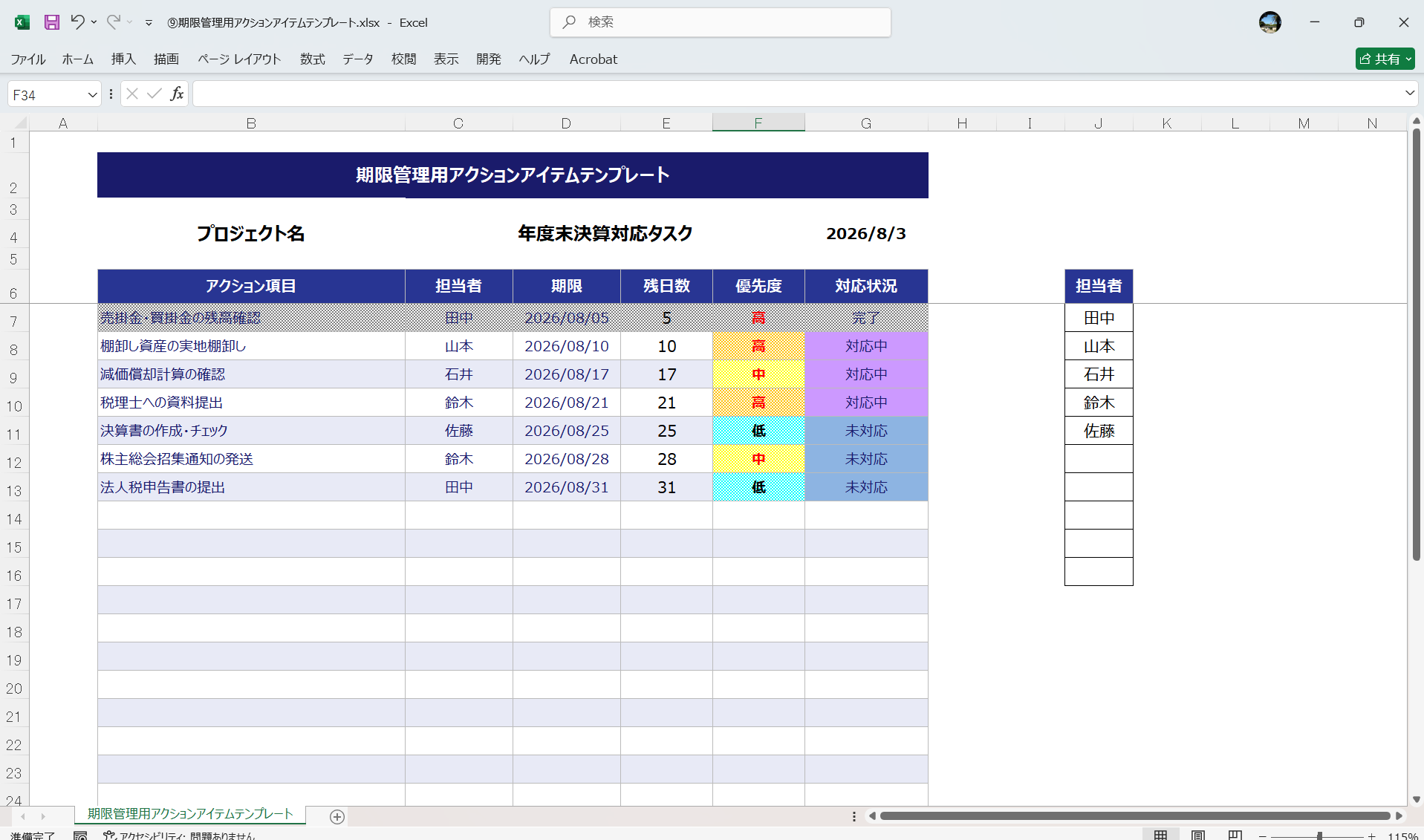
Task: Open the Name Box dropdown arrow
Action: coord(92,94)
